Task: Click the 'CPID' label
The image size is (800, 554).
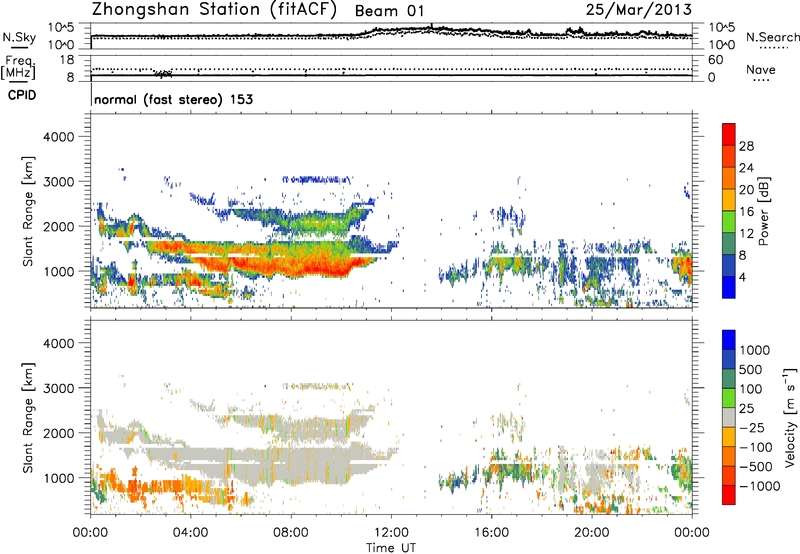Action: click(x=21, y=95)
